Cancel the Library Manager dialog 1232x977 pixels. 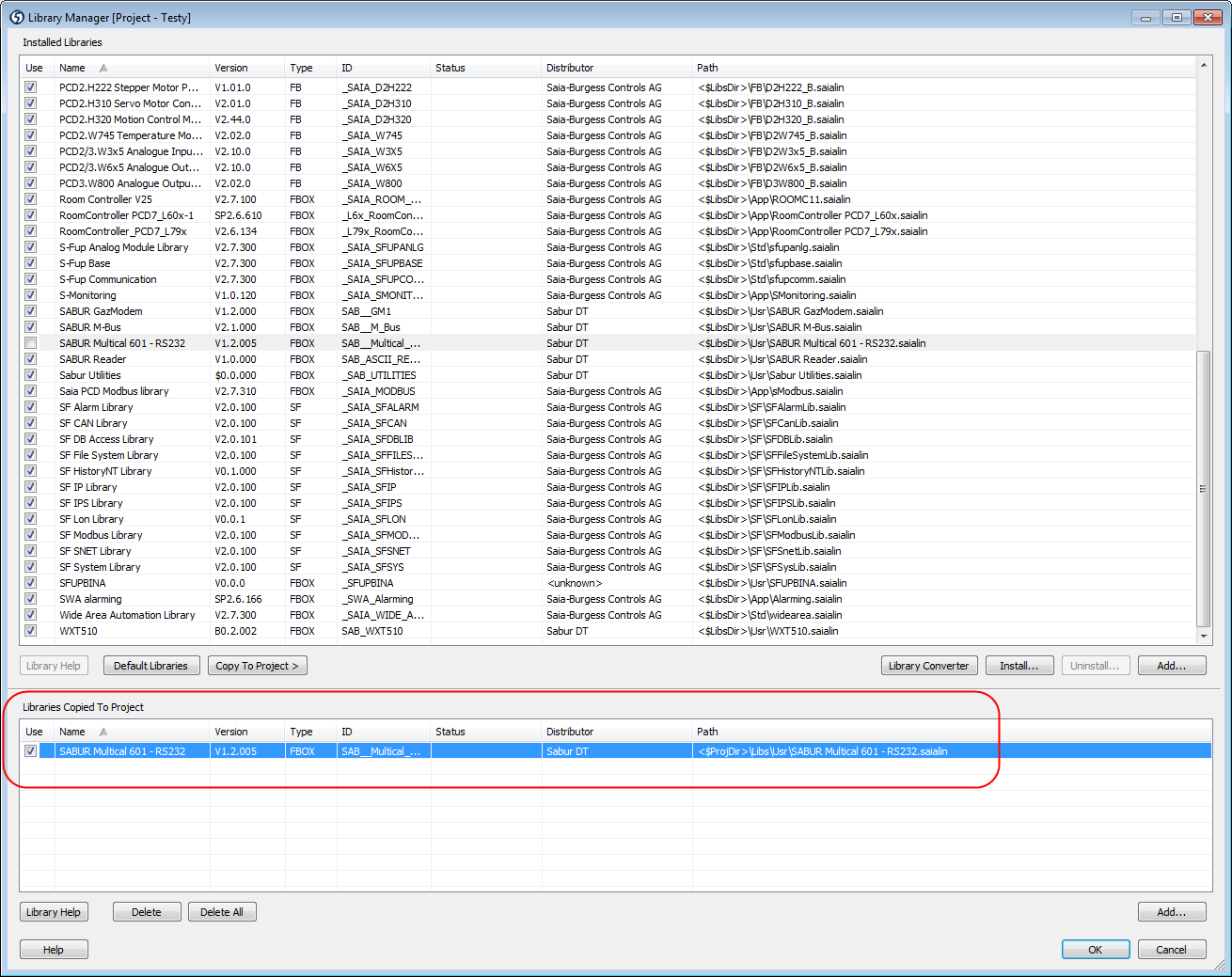pyautogui.click(x=1171, y=950)
